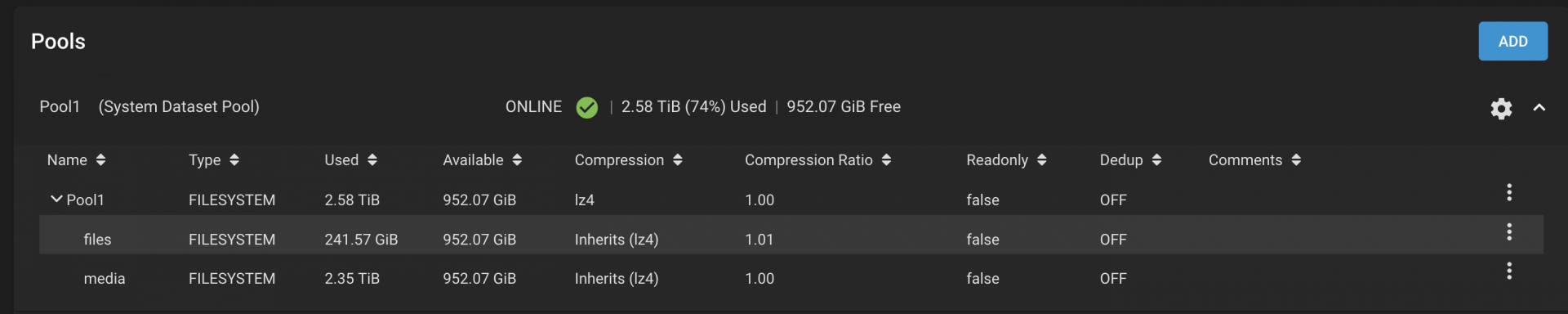The image size is (1568, 314).
Task: Sort datasets by Name column arrows
Action: 100,160
